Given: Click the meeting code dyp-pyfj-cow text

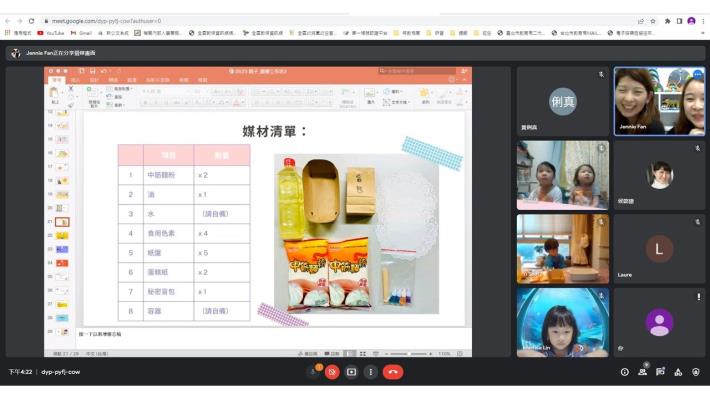Looking at the screenshot, I should pyautogui.click(x=61, y=372).
